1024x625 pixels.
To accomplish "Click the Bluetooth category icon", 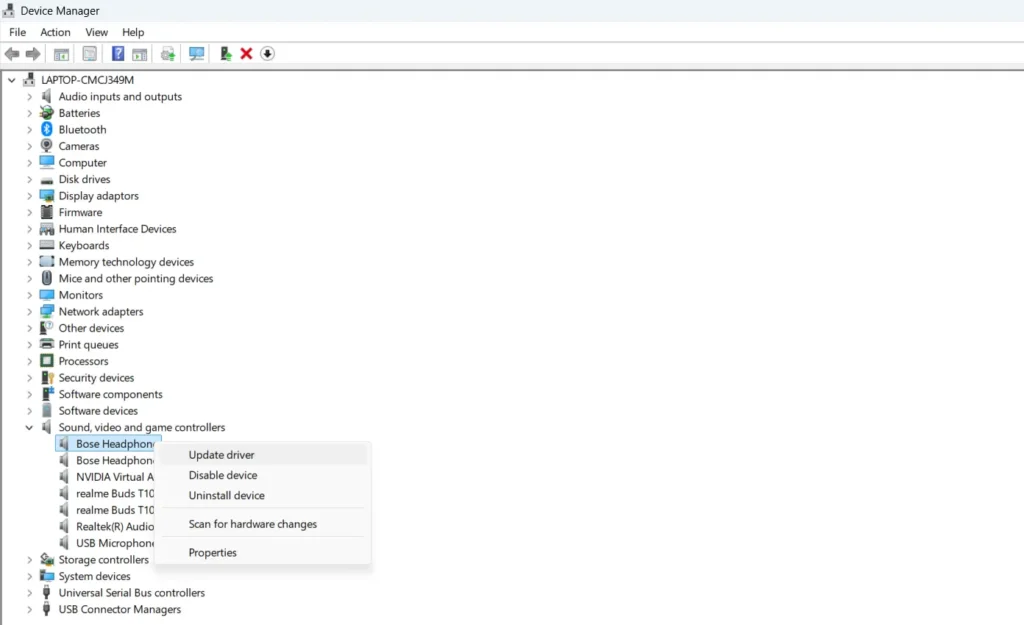I will [x=46, y=129].
